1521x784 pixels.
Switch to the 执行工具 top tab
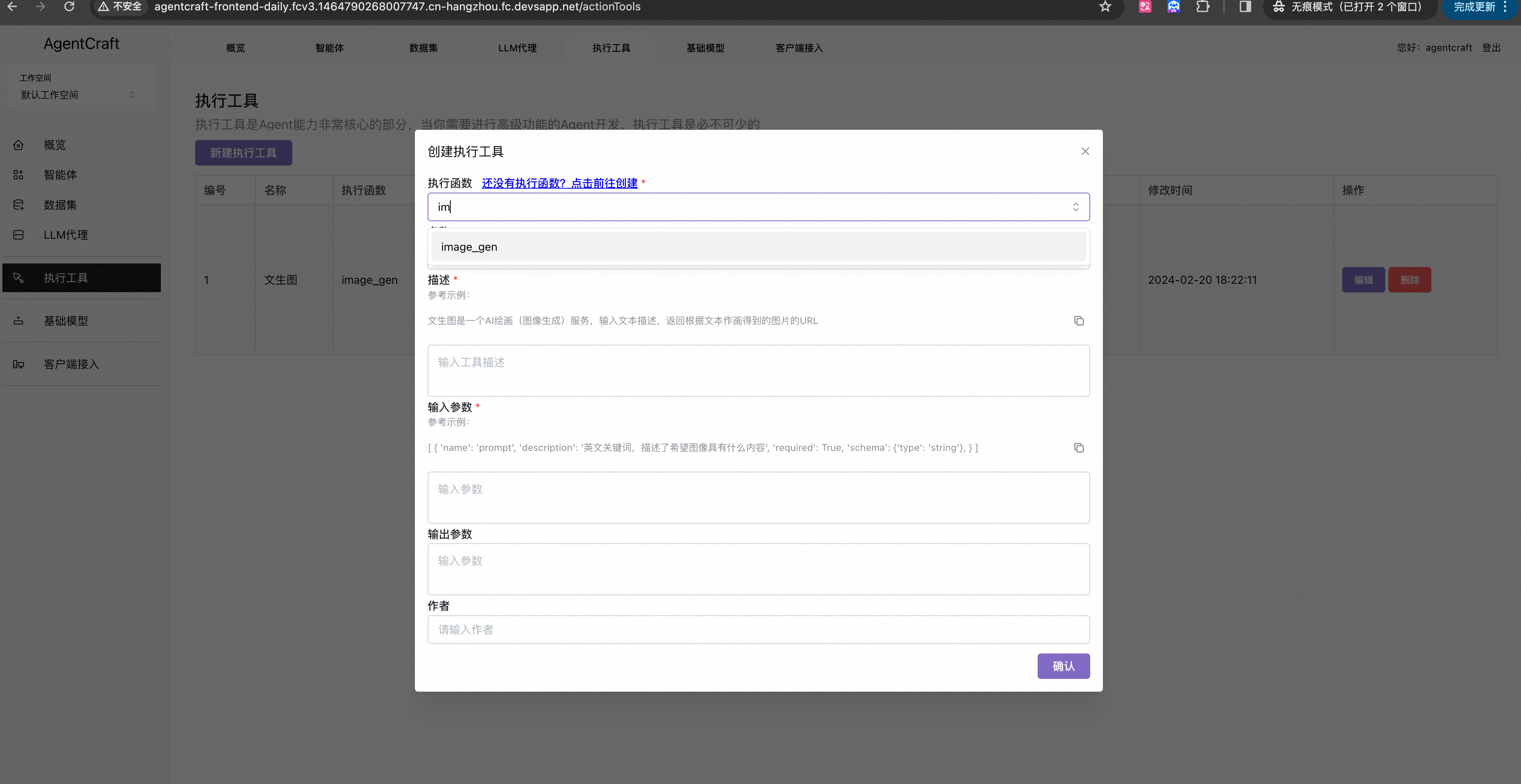tap(611, 48)
